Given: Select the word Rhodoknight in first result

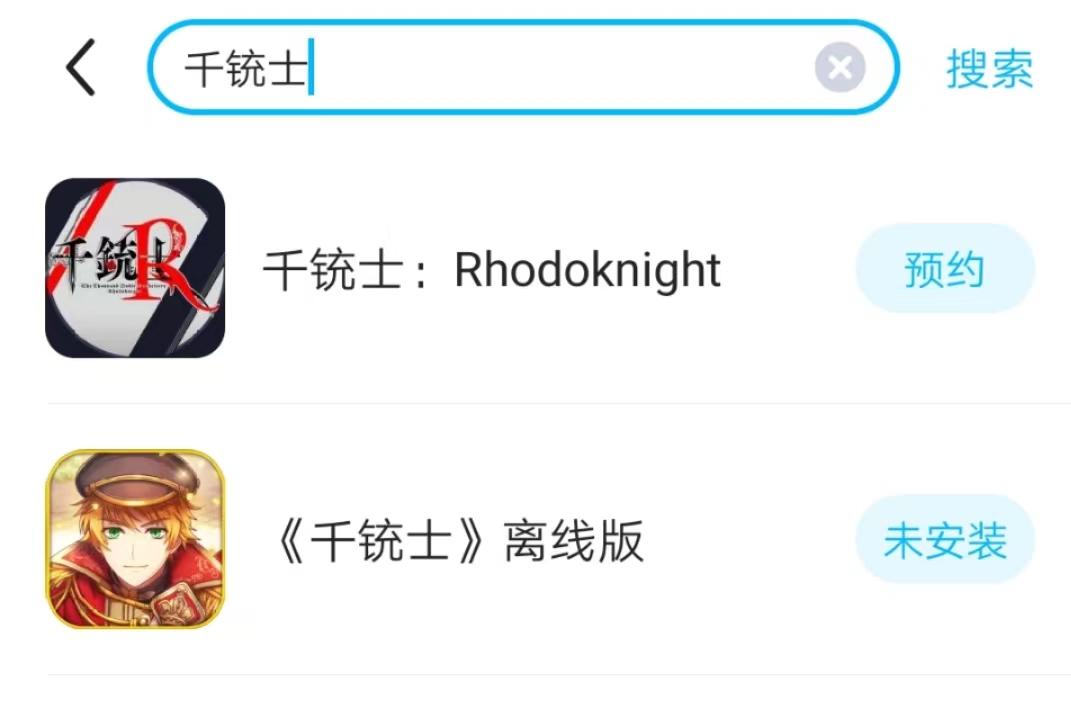Looking at the screenshot, I should 587,271.
